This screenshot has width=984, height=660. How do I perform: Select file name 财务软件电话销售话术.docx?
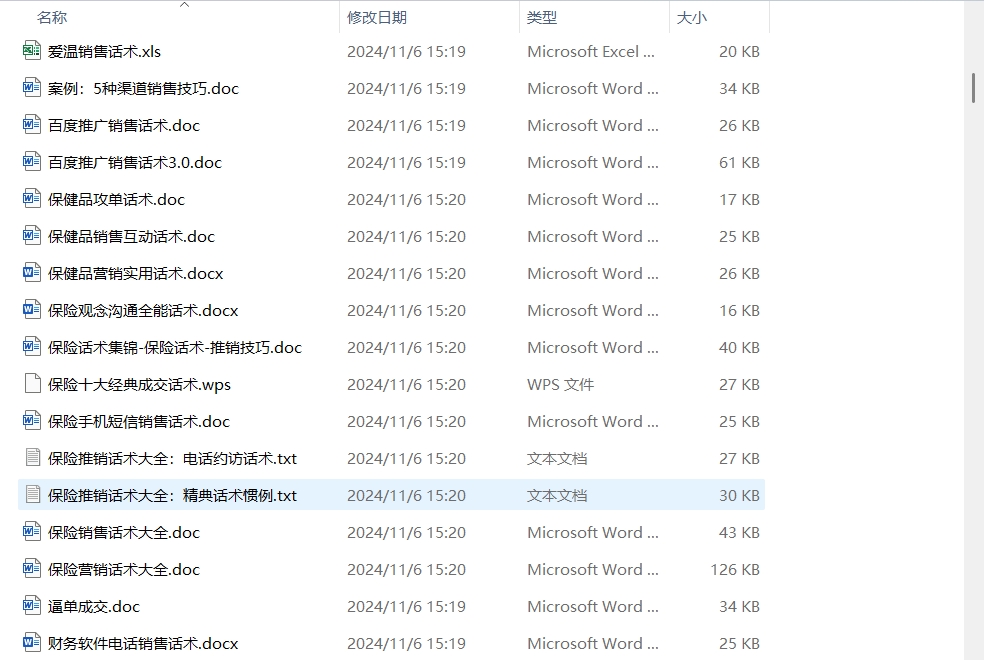pos(143,644)
